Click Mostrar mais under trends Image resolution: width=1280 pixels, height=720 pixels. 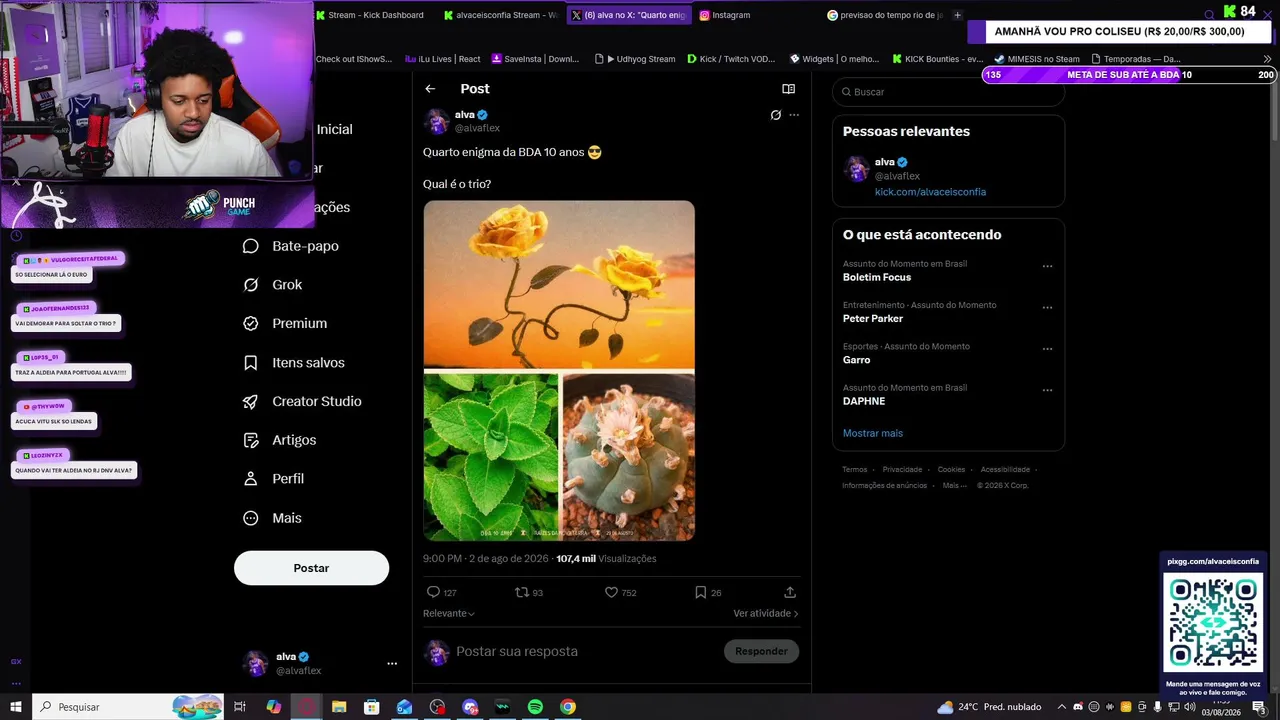tap(873, 433)
